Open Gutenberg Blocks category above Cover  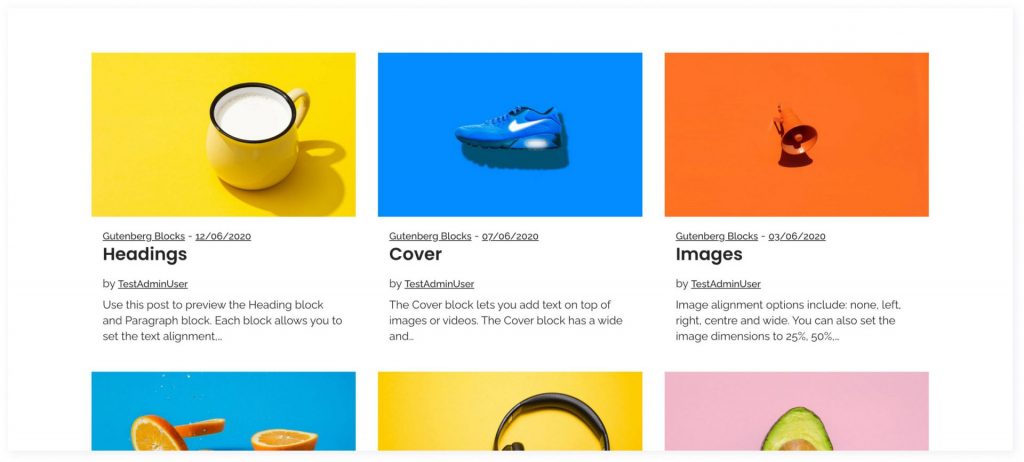tap(430, 236)
